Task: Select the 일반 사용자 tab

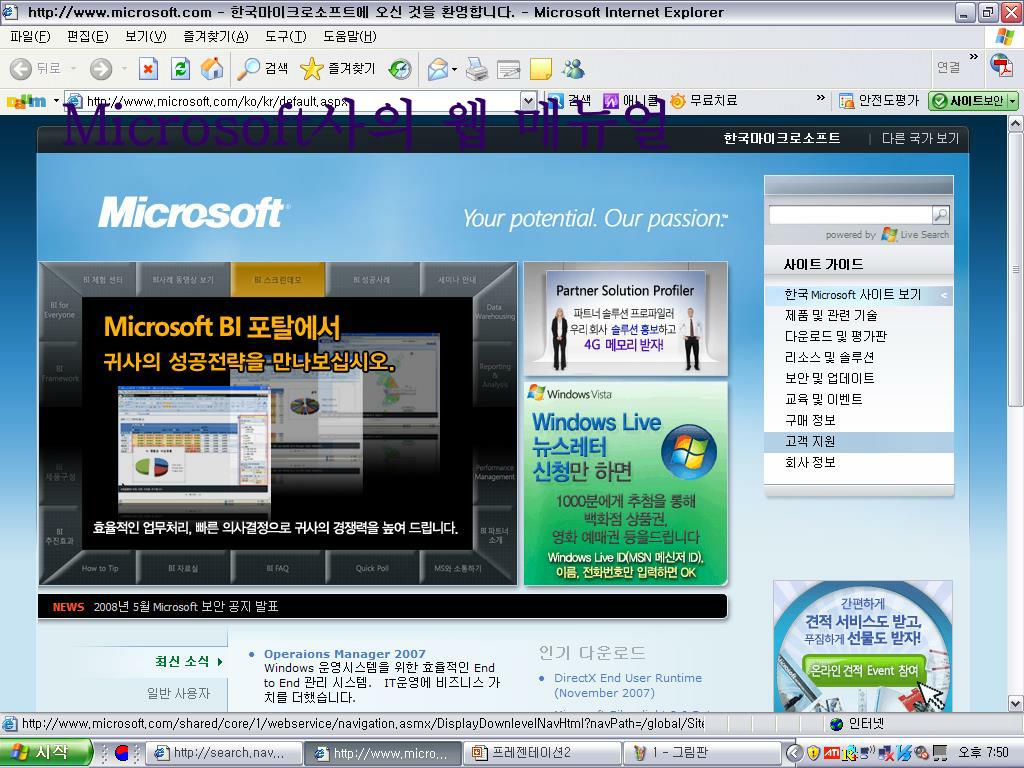Action: tap(178, 694)
